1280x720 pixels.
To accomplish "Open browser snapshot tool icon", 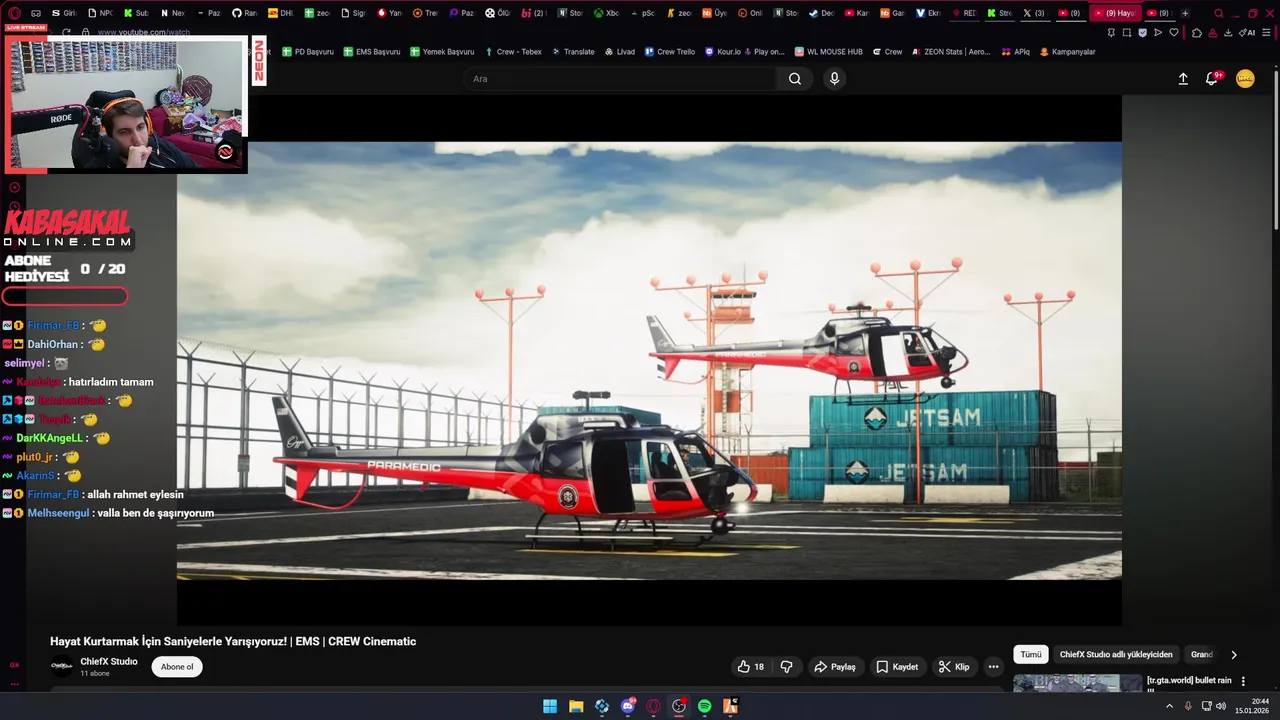I will [x=1127, y=33].
